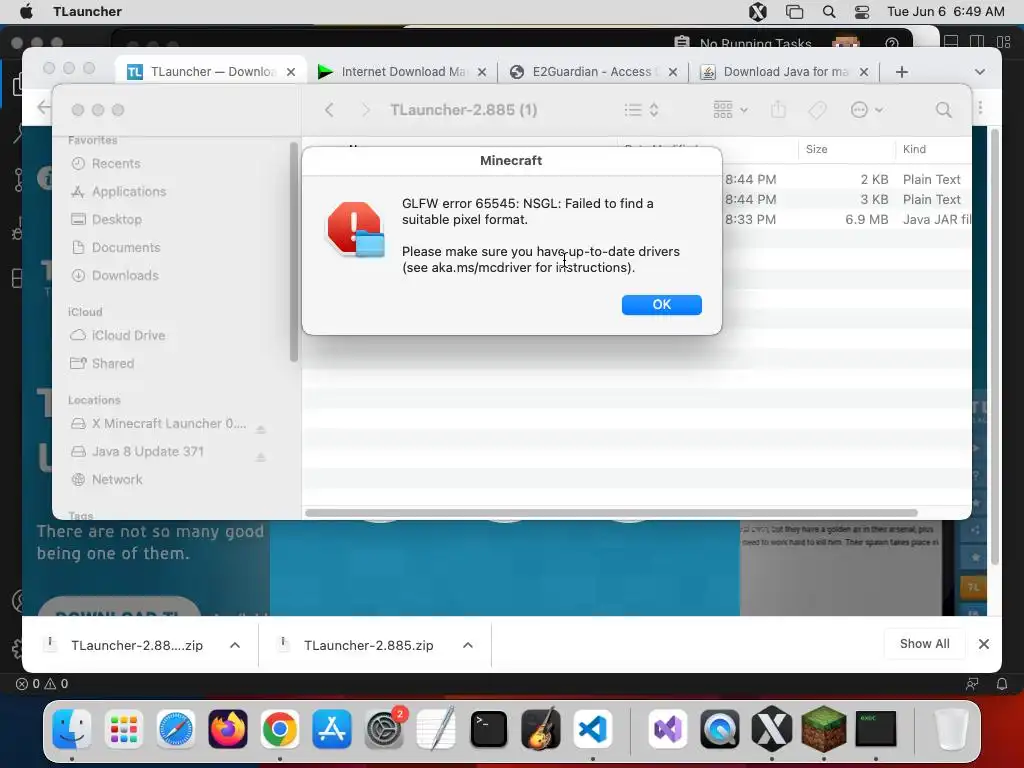
Task: Open Spotlight search in the menu bar
Action: coord(829,12)
